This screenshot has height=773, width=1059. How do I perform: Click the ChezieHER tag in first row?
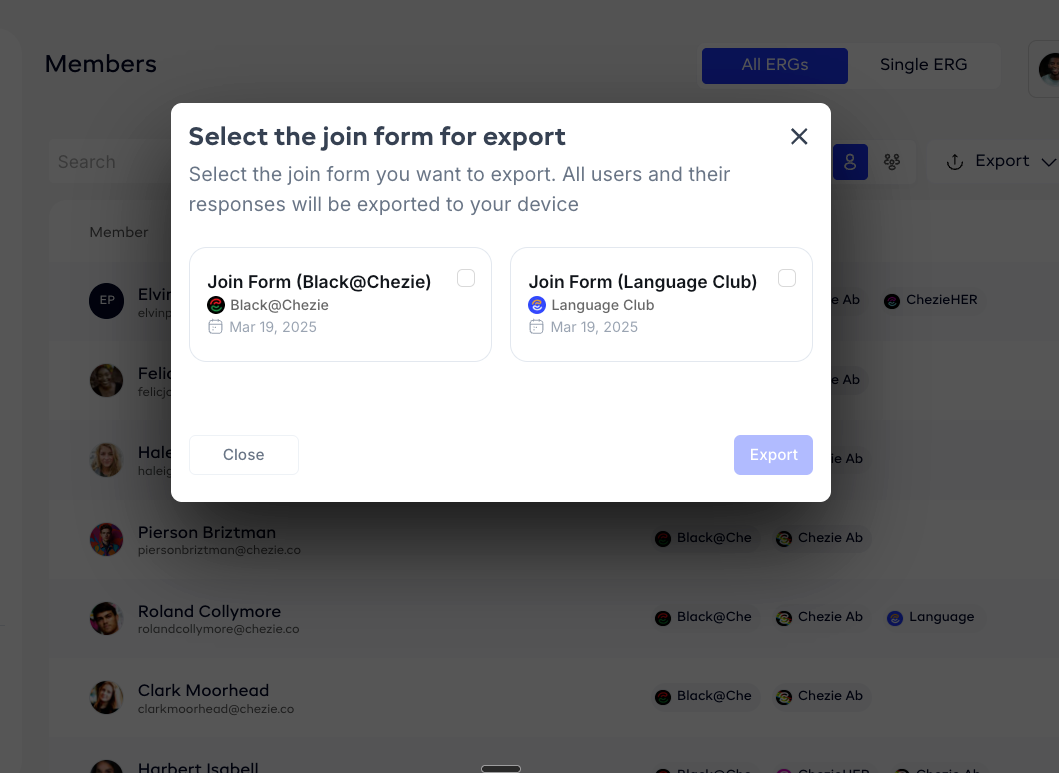click(931, 300)
